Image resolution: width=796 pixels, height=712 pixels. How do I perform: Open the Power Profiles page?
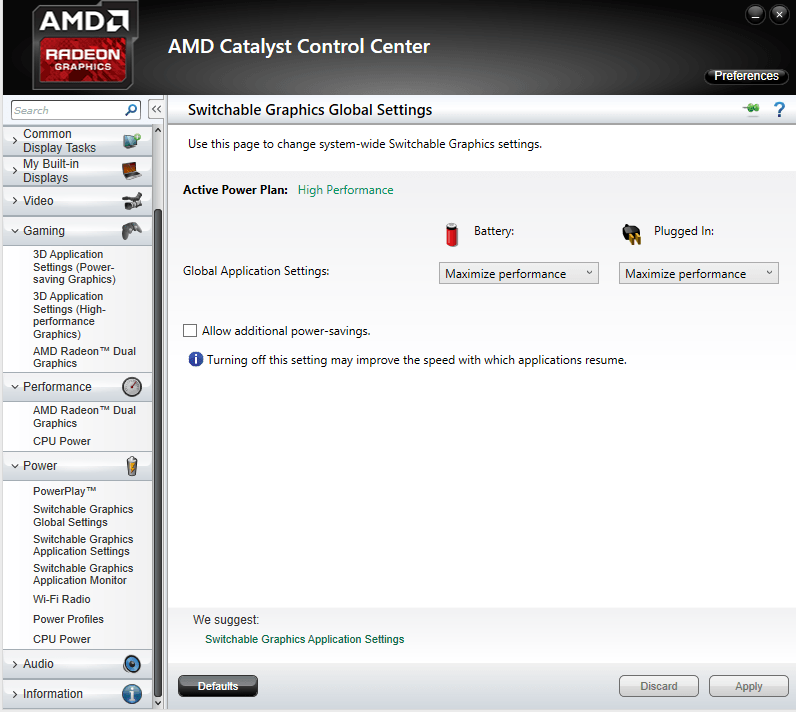coord(69,619)
